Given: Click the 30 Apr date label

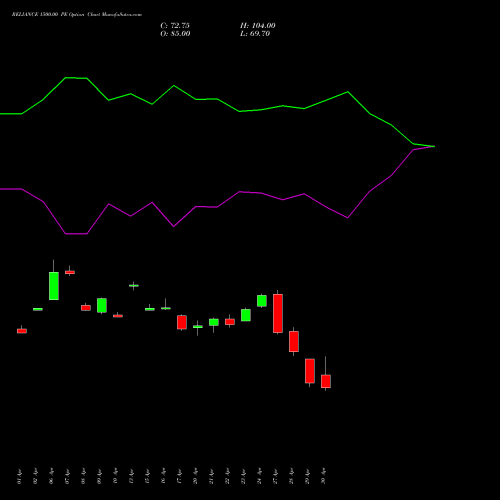Looking at the screenshot, I should click(323, 476).
